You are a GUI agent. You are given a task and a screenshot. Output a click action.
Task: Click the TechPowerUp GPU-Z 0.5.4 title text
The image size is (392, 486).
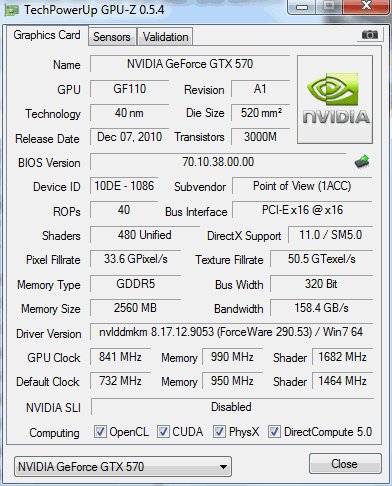point(94,10)
